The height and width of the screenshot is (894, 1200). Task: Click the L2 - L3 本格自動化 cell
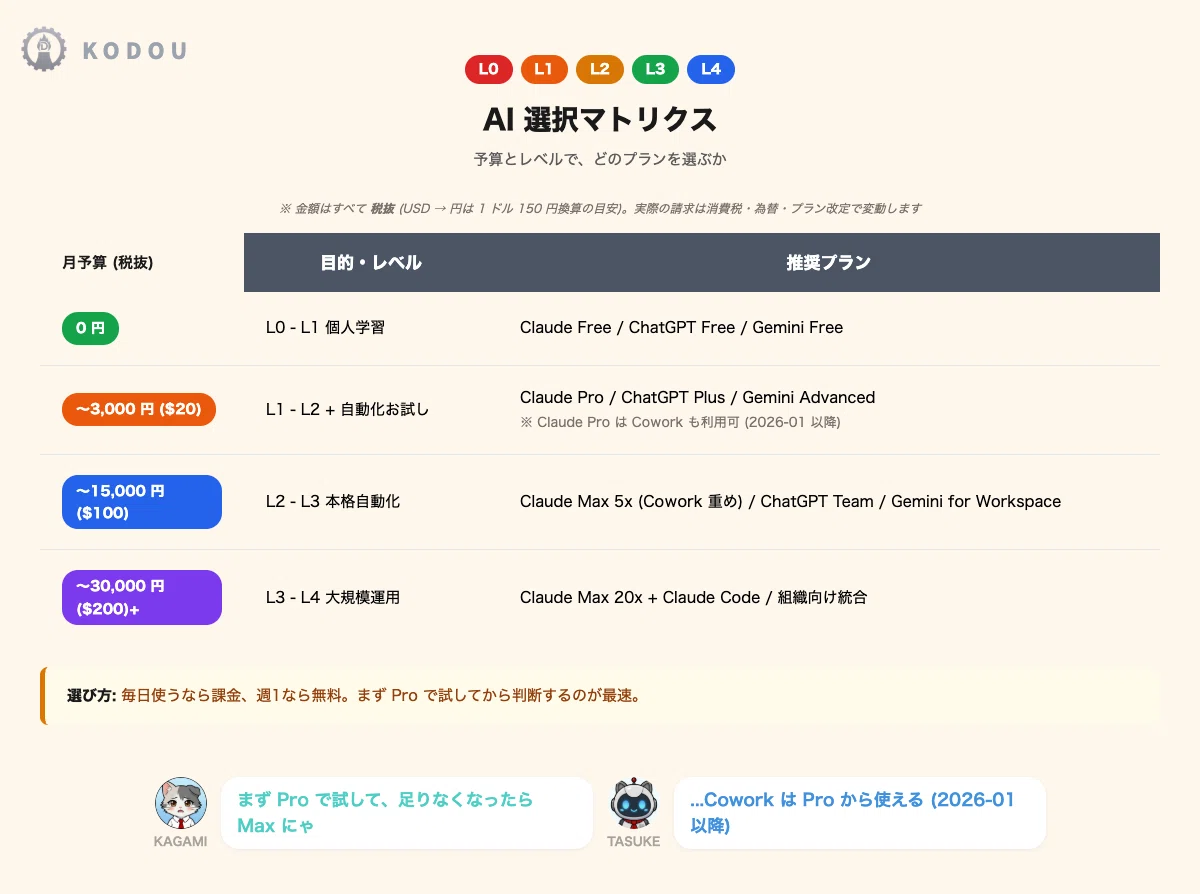pyautogui.click(x=333, y=502)
